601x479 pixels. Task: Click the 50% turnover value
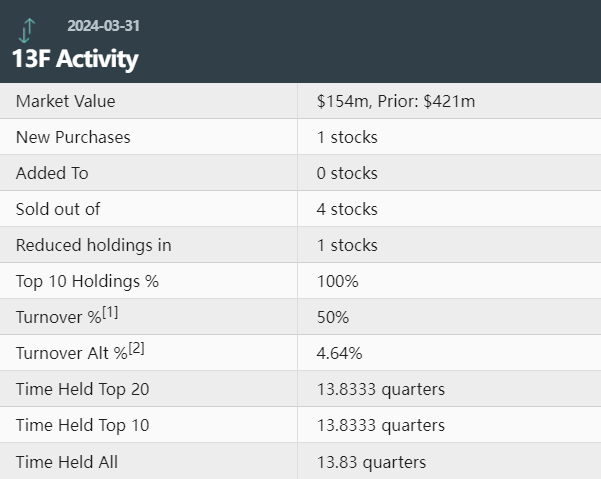coord(332,317)
